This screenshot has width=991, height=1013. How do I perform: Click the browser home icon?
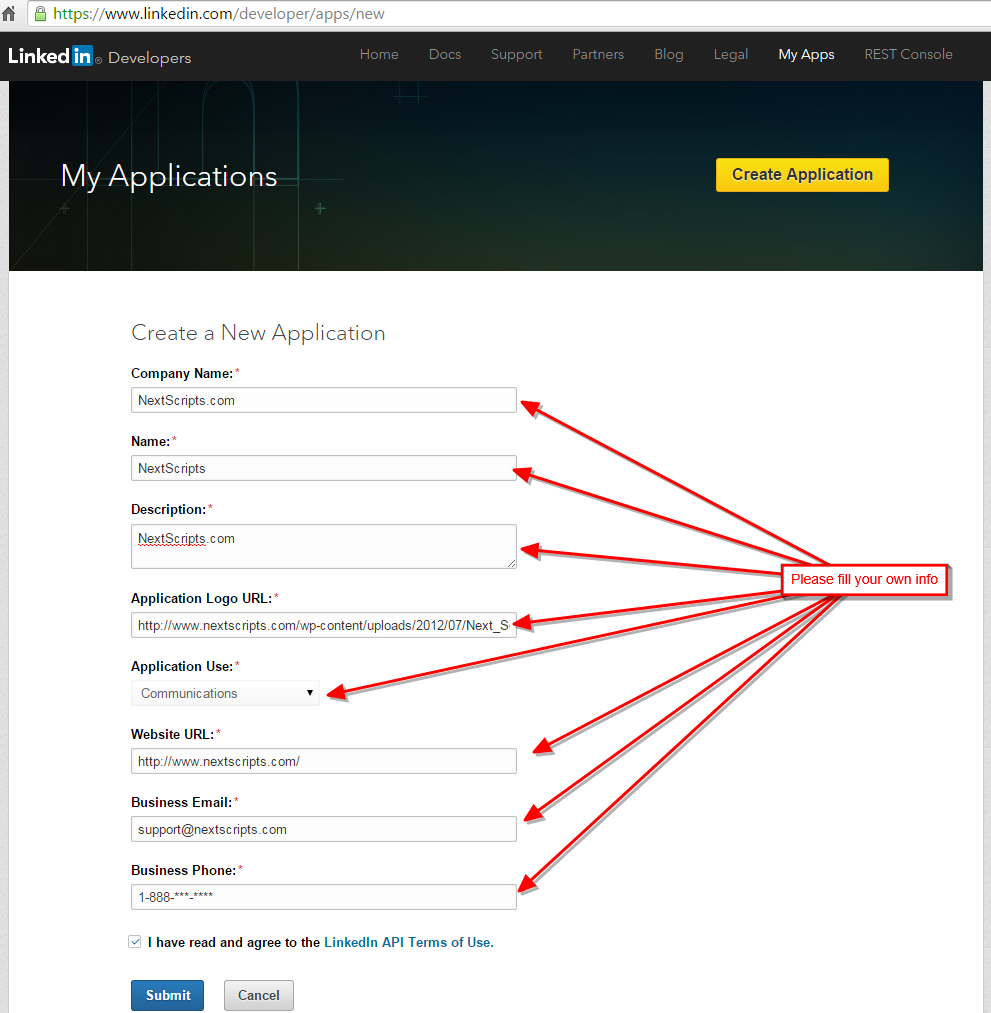click(9, 14)
